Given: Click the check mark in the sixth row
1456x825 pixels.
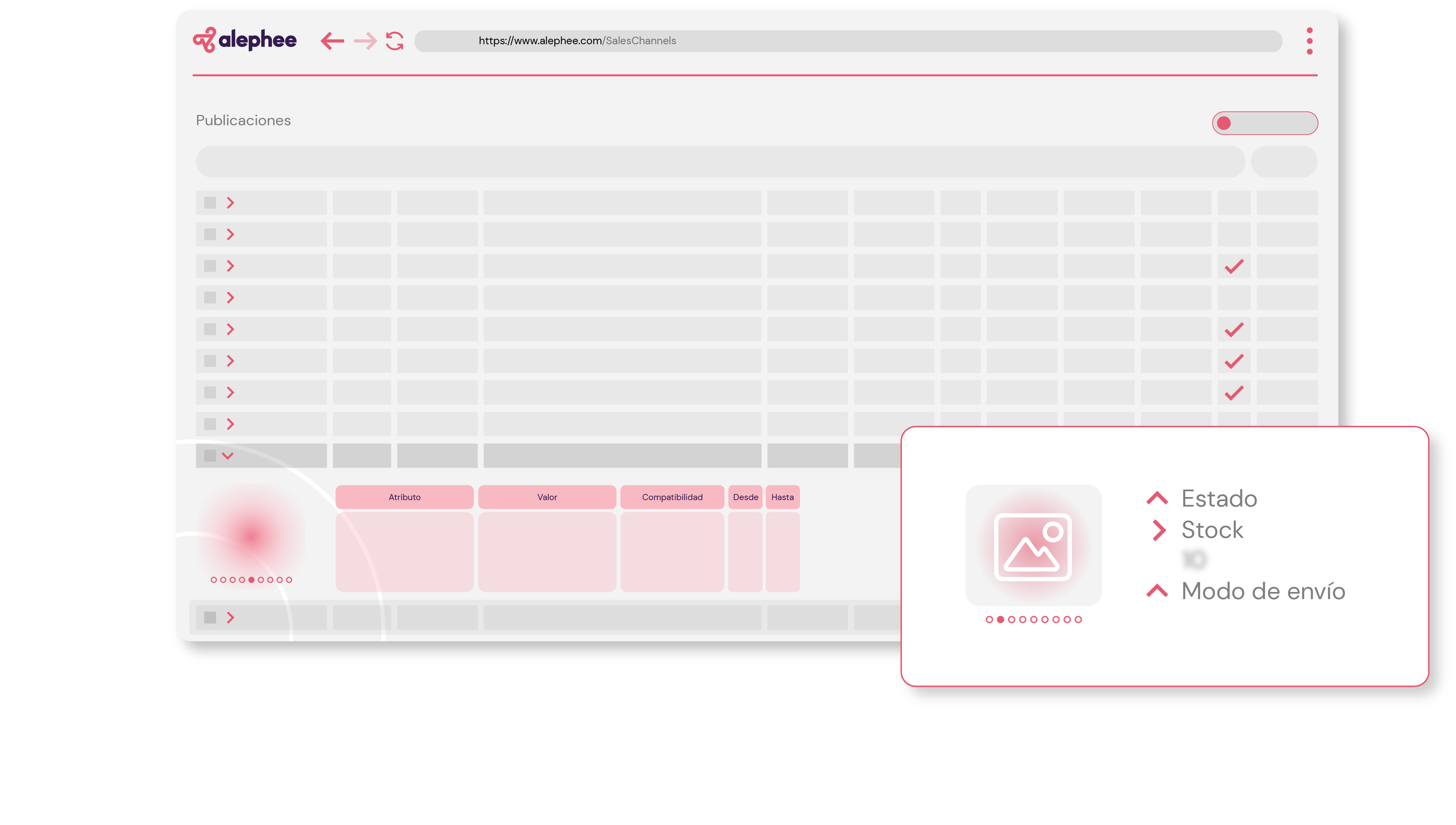Looking at the screenshot, I should (x=1234, y=362).
